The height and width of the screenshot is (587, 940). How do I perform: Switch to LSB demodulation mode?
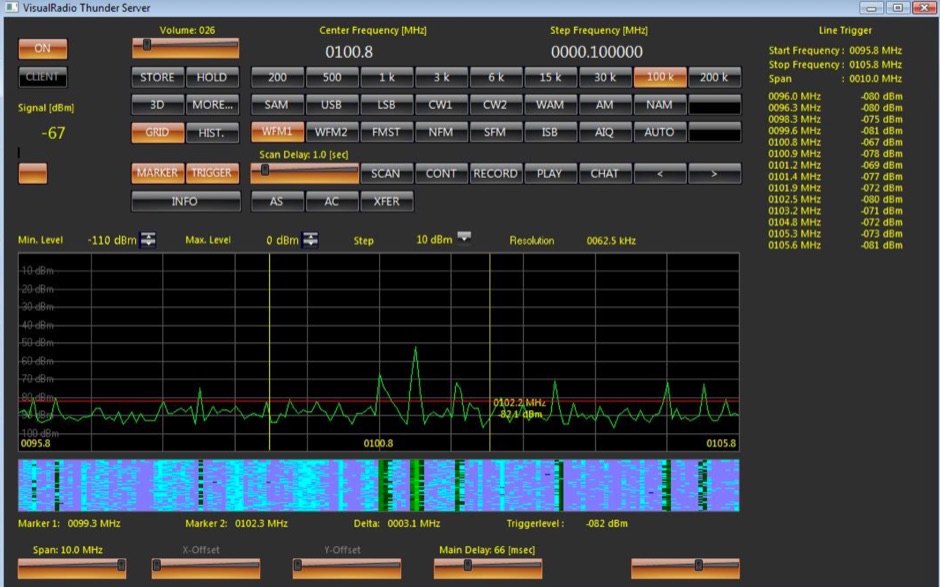tap(387, 105)
